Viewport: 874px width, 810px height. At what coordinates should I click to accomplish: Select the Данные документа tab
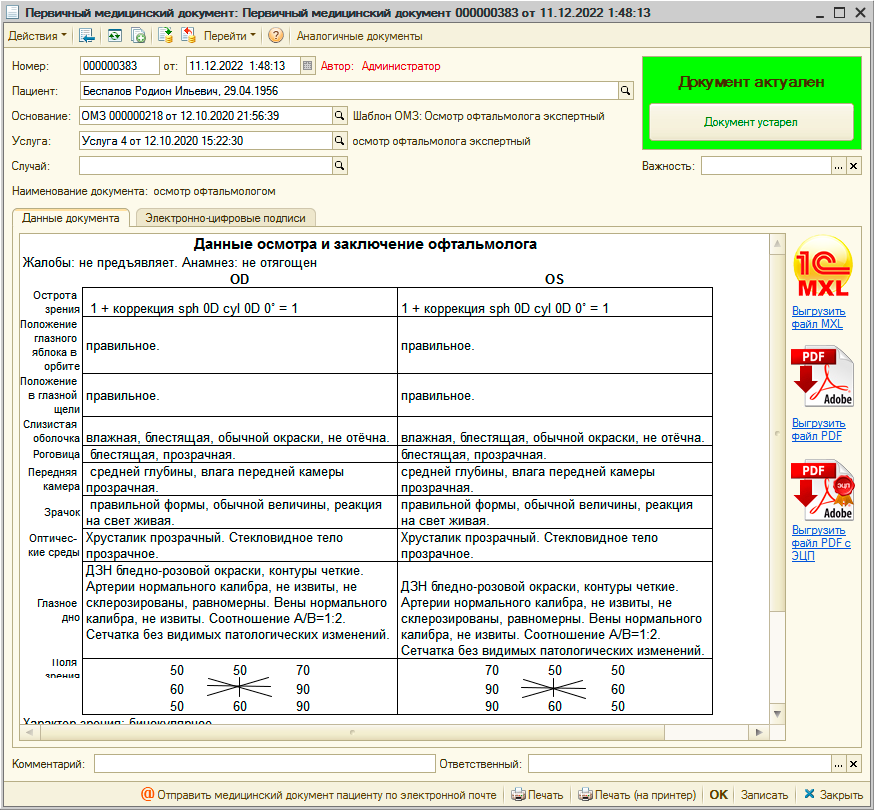[x=70, y=218]
